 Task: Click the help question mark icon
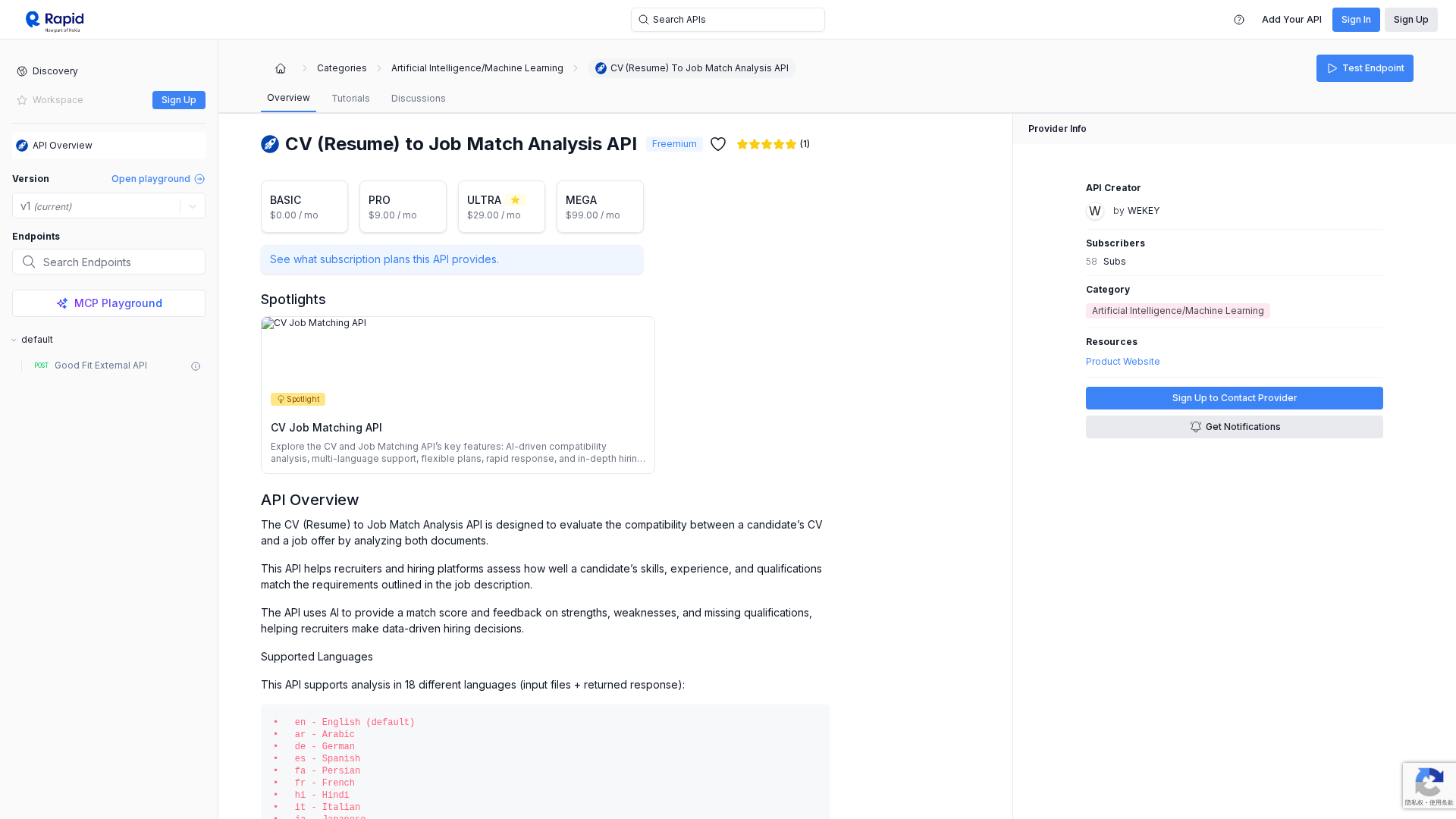click(x=1239, y=20)
